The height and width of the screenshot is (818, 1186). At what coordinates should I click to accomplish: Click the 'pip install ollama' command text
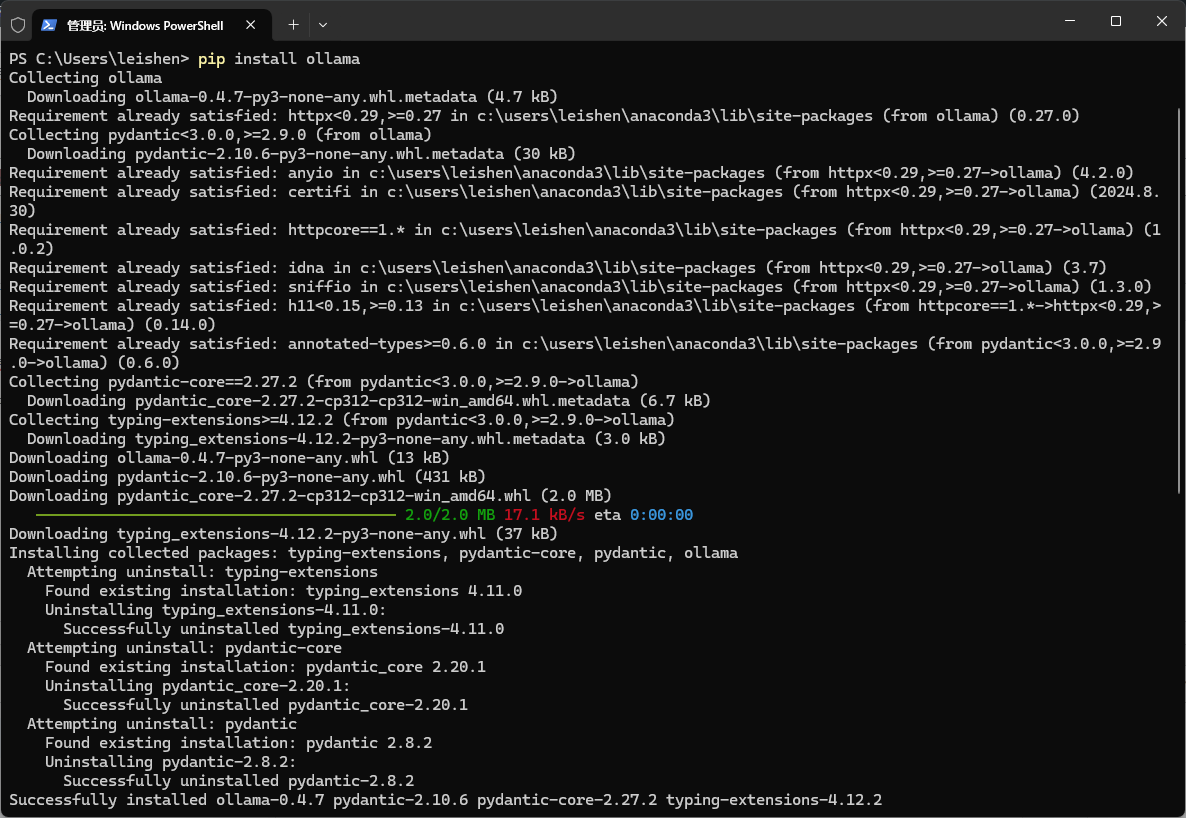[x=279, y=59]
